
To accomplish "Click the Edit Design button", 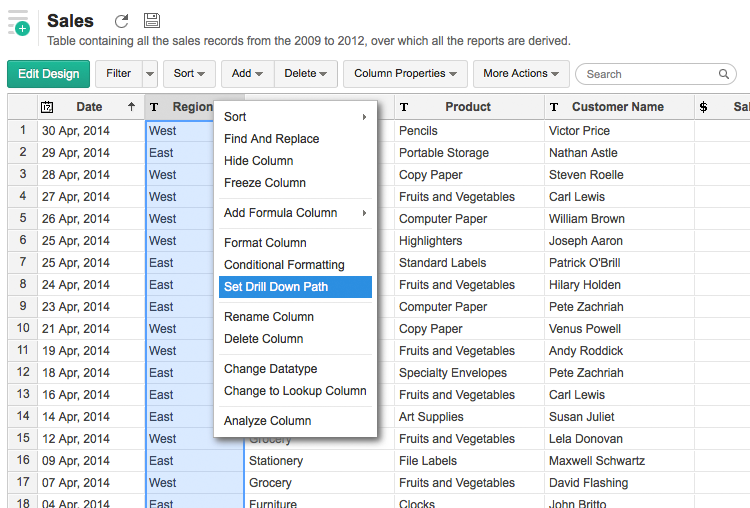I will click(x=48, y=74).
